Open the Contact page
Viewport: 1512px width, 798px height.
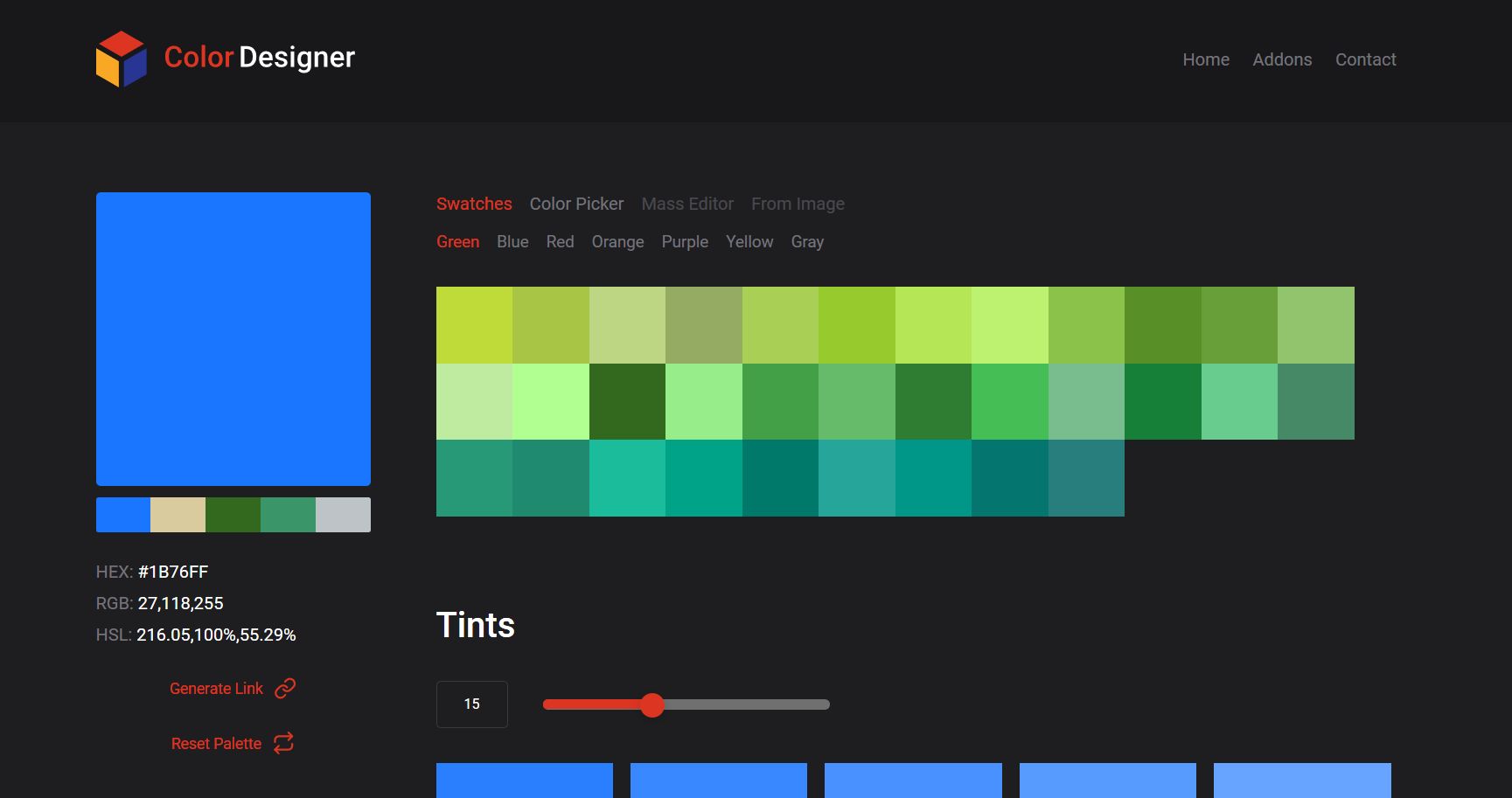click(1365, 59)
